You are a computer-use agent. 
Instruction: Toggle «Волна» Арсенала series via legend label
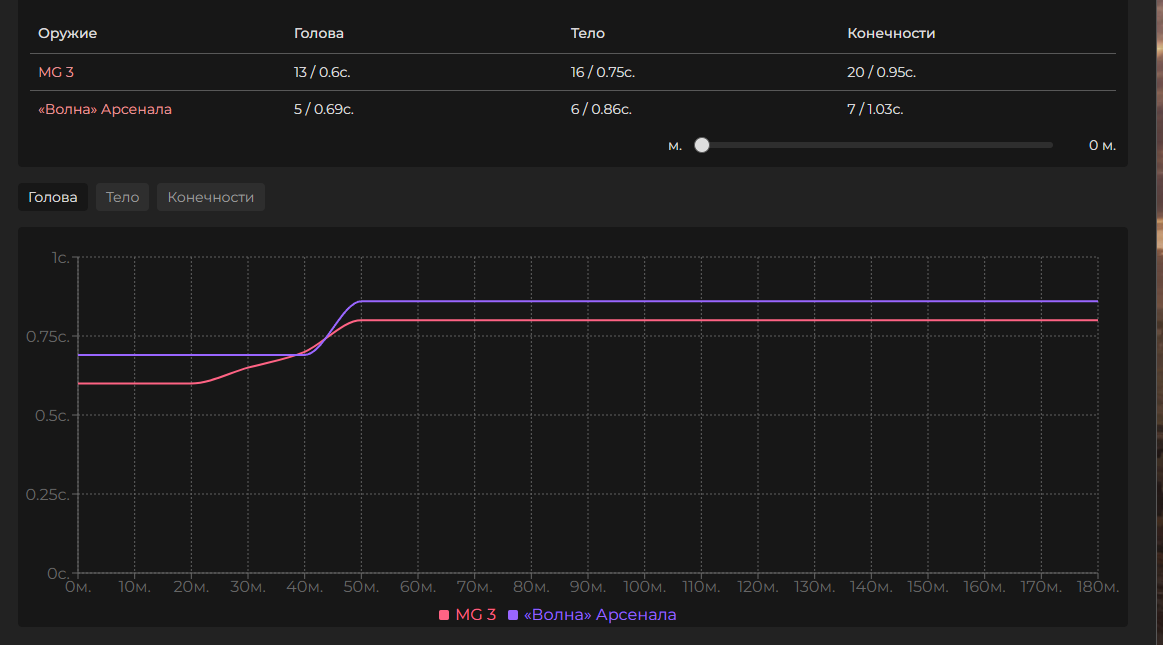point(600,615)
